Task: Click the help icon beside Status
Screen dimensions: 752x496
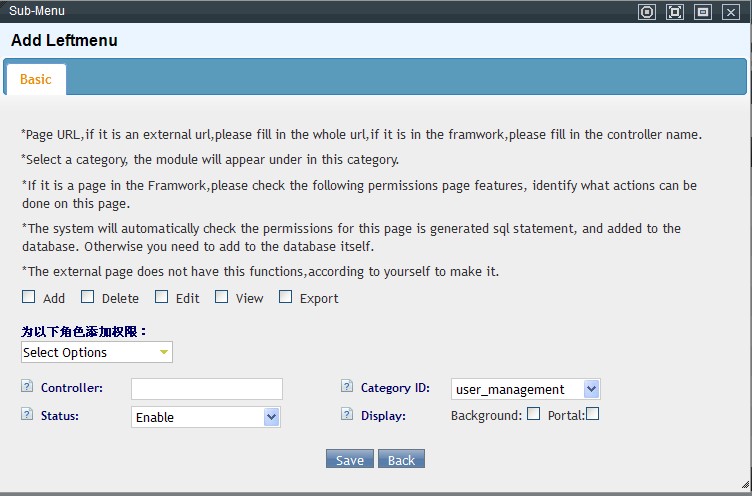Action: [26, 415]
